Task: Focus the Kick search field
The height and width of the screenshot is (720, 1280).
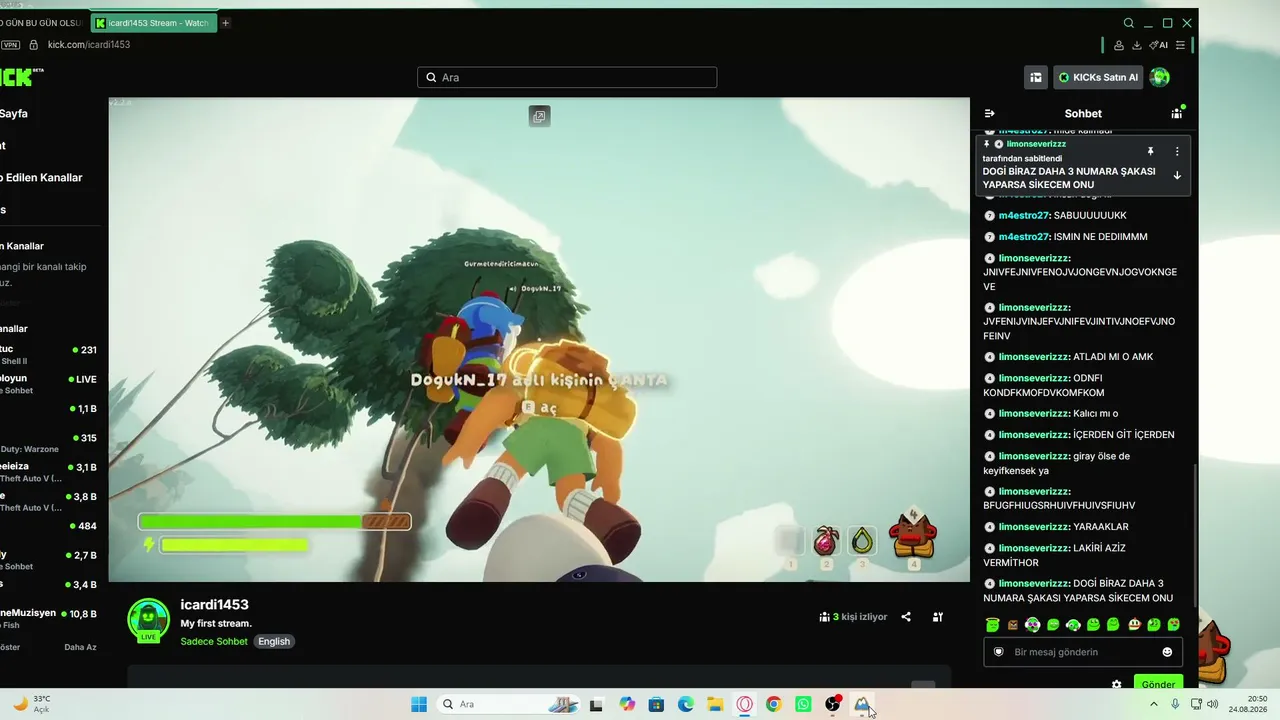Action: coord(567,77)
